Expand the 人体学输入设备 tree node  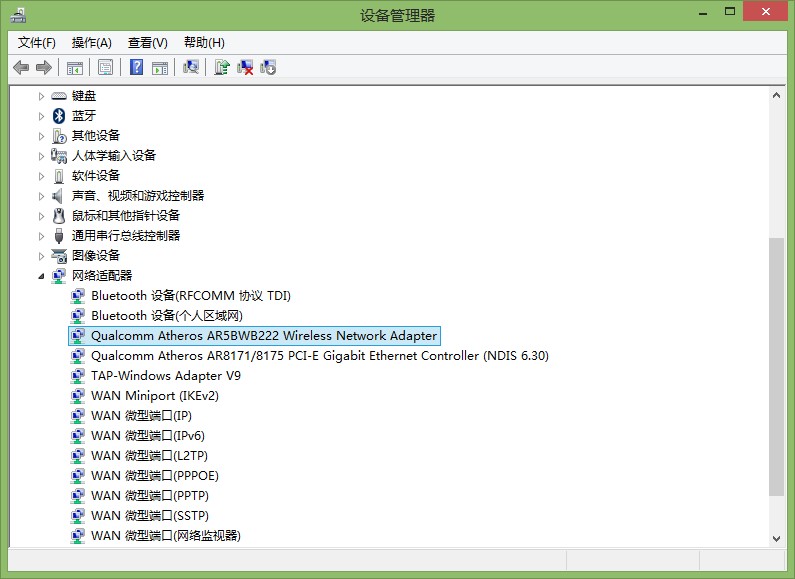pos(41,156)
